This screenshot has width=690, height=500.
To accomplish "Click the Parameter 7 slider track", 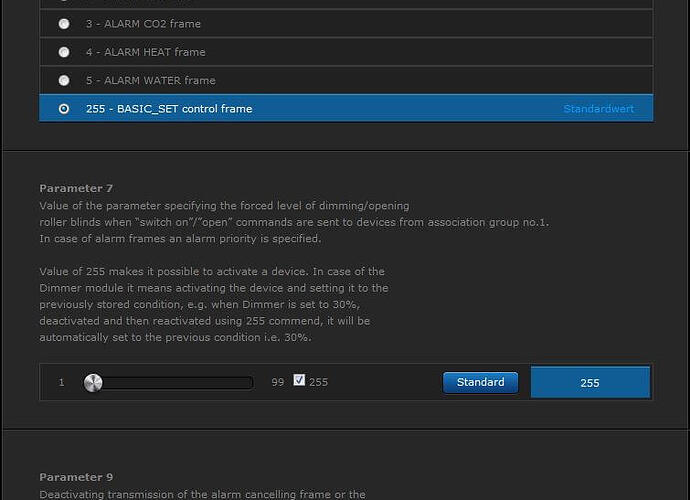I will (169, 383).
